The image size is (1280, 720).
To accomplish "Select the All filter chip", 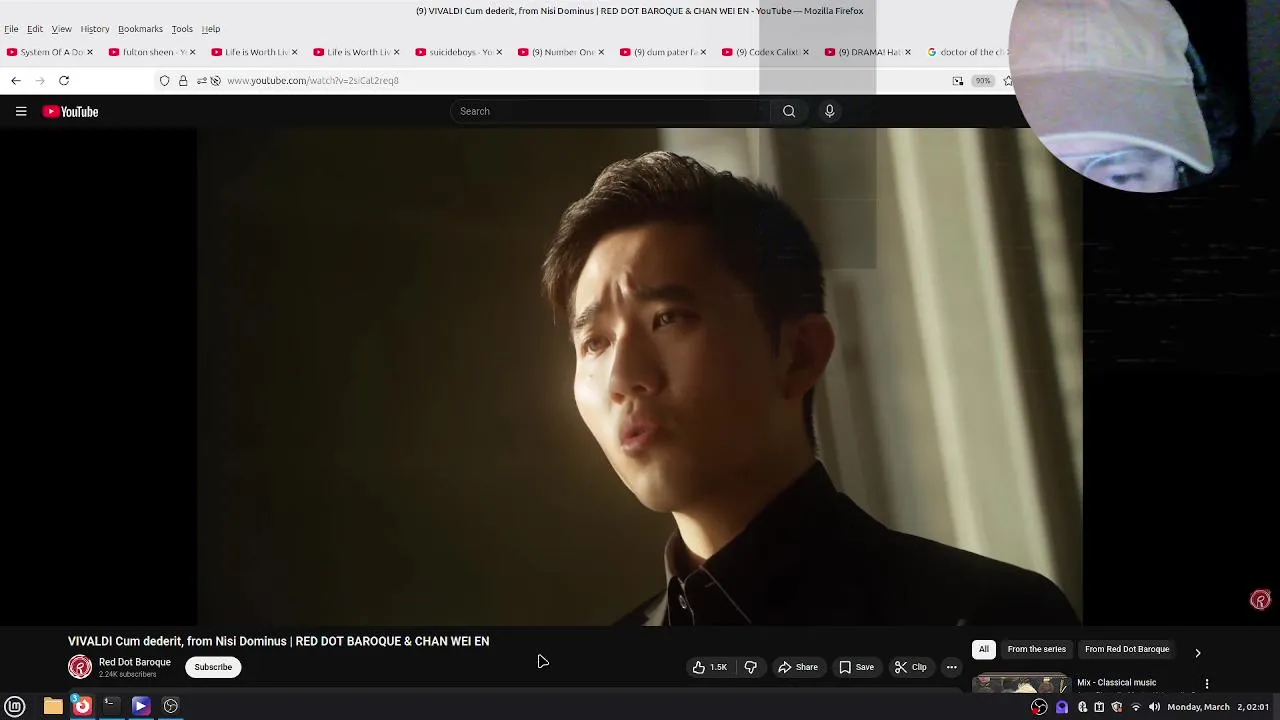I will (984, 649).
